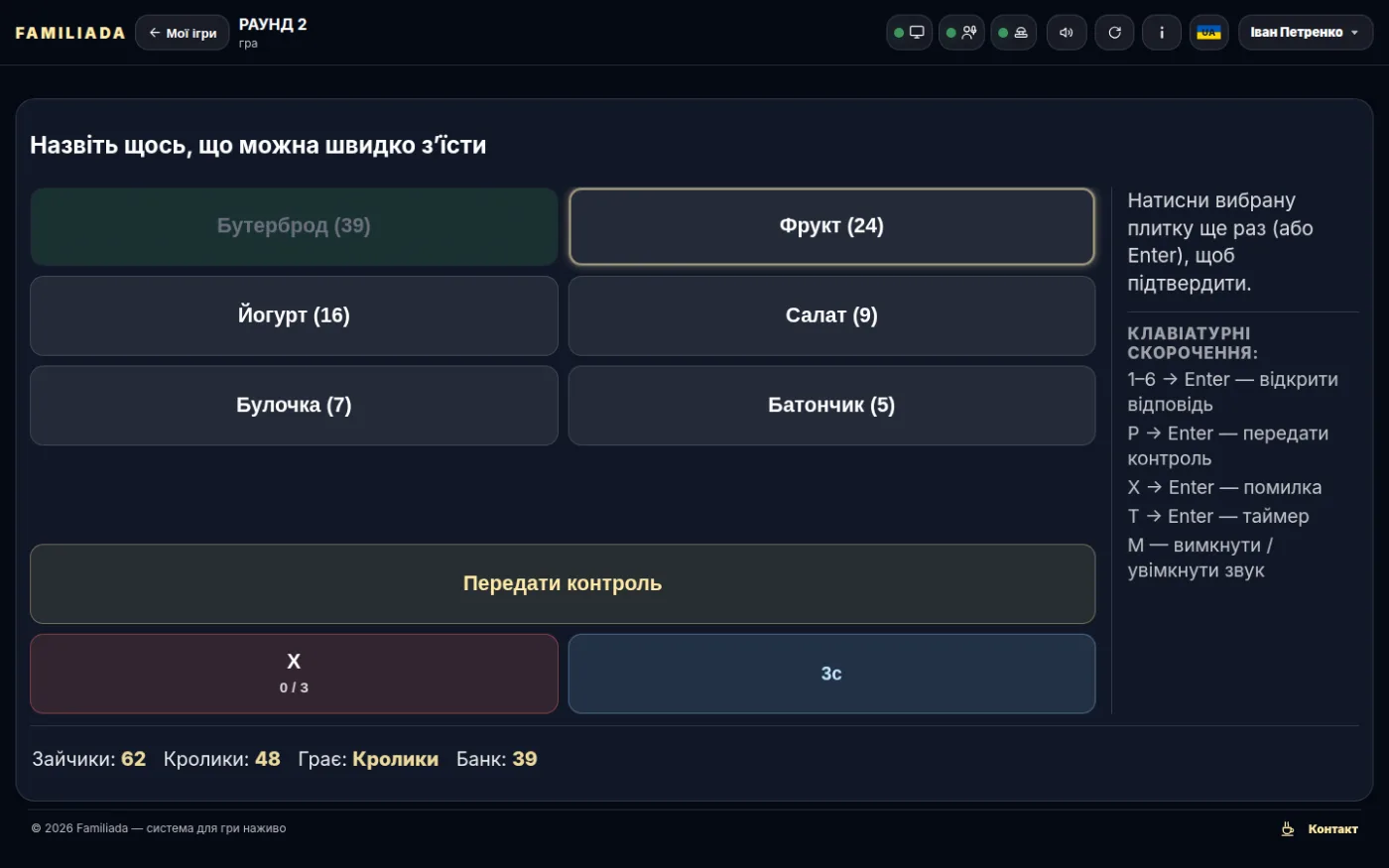Click the coffee cup icon in footer
Screen dimensions: 1389x868
point(1288,829)
